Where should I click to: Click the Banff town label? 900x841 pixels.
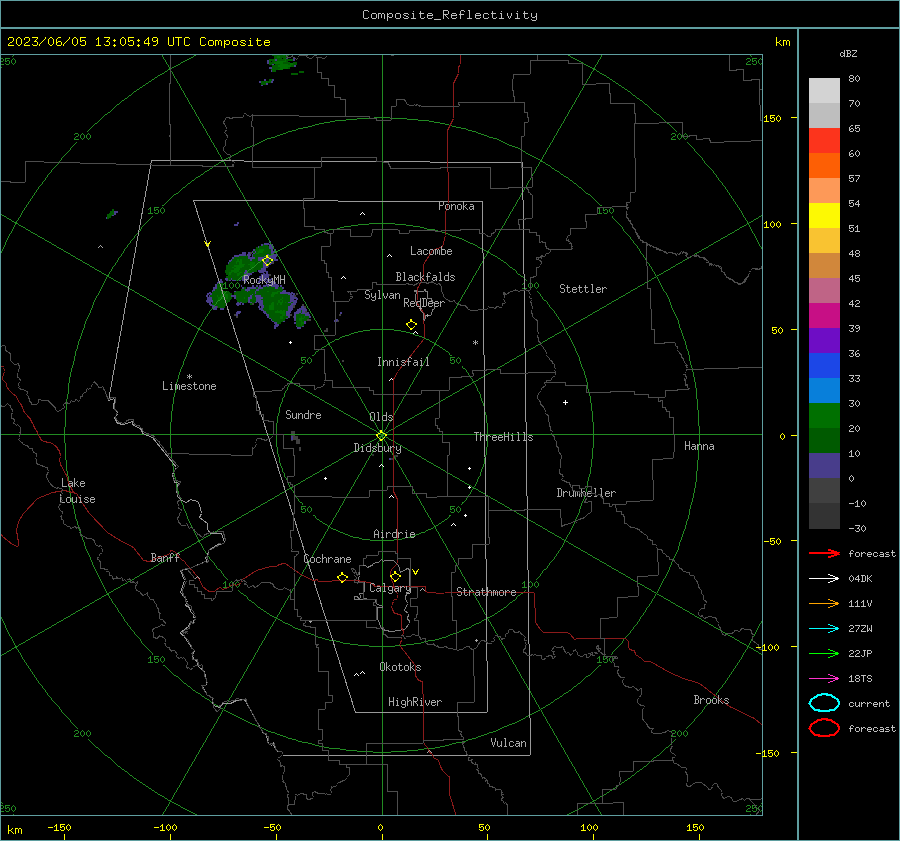[165, 558]
